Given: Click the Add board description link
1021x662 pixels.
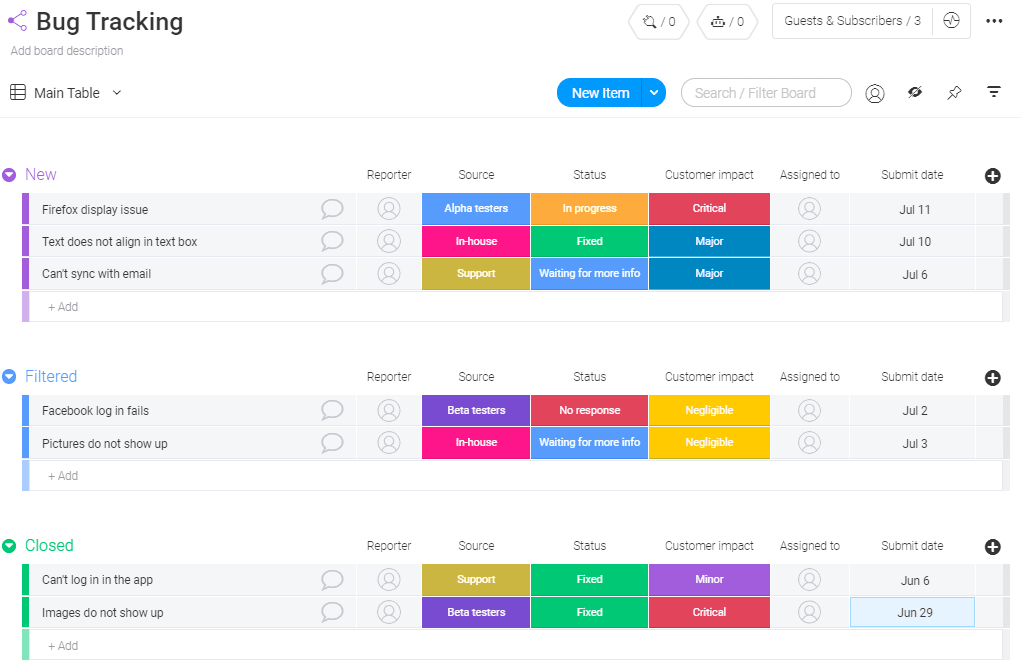Looking at the screenshot, I should pos(66,50).
